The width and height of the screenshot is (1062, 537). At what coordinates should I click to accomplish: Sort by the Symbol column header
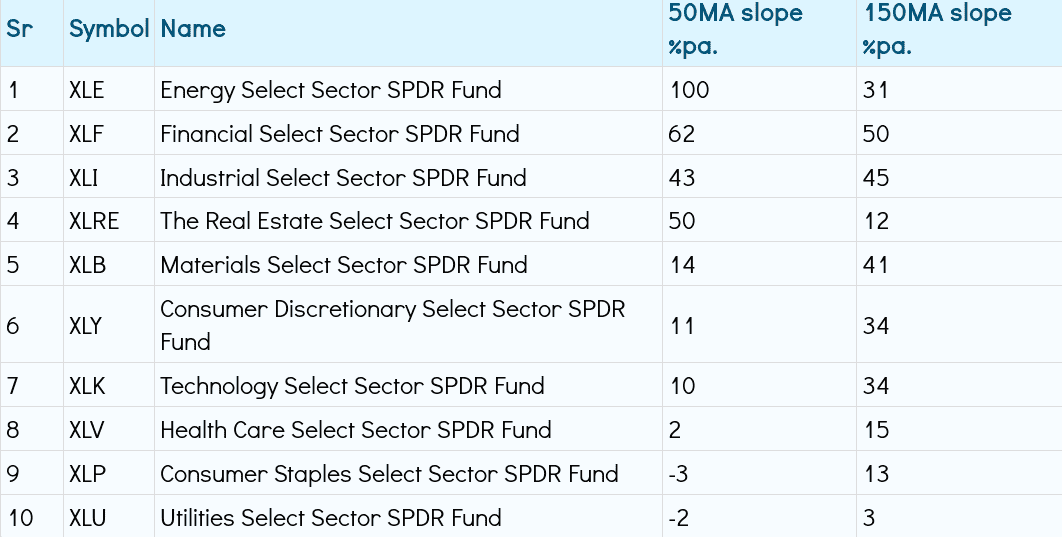pyautogui.click(x=109, y=29)
